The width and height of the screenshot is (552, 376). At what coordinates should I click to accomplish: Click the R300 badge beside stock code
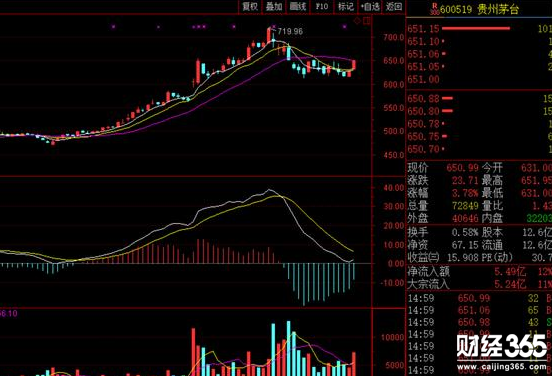click(x=435, y=9)
